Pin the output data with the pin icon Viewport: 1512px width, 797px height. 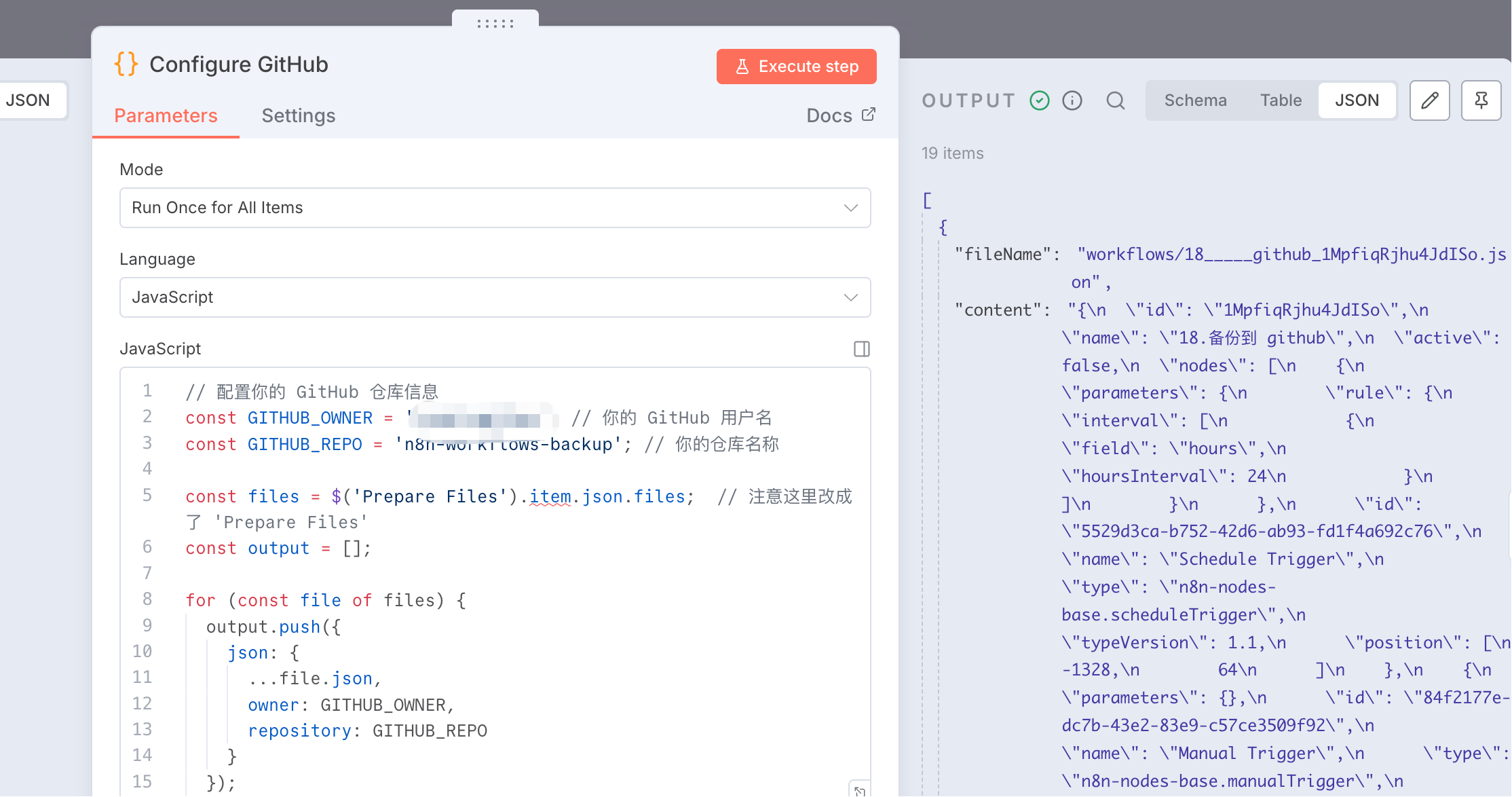pos(1481,100)
